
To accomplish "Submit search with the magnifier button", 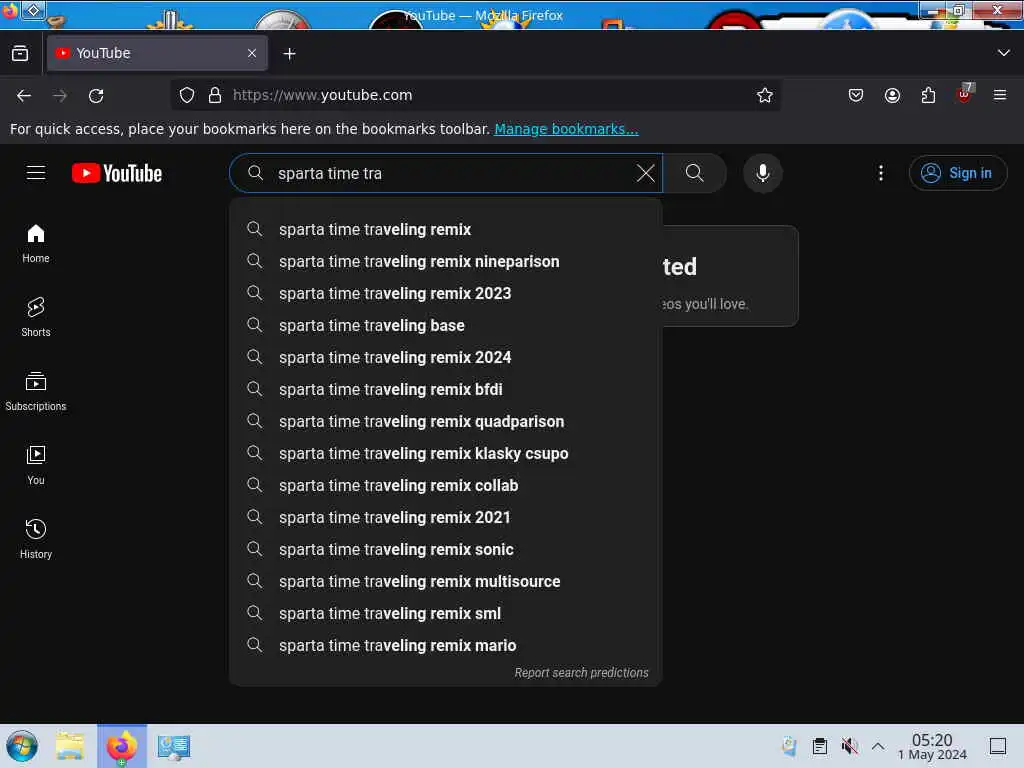I will 694,173.
